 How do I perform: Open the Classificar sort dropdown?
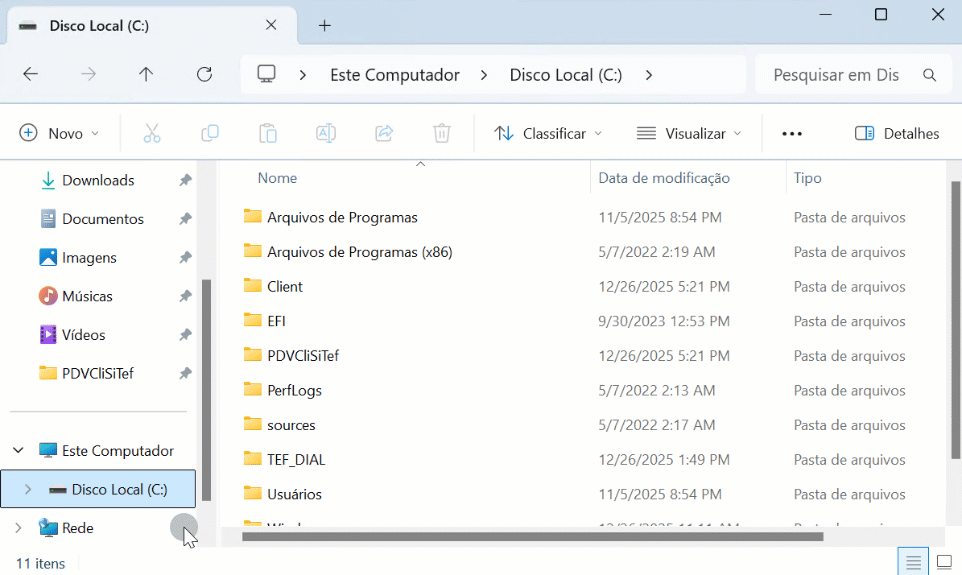pyautogui.click(x=548, y=133)
